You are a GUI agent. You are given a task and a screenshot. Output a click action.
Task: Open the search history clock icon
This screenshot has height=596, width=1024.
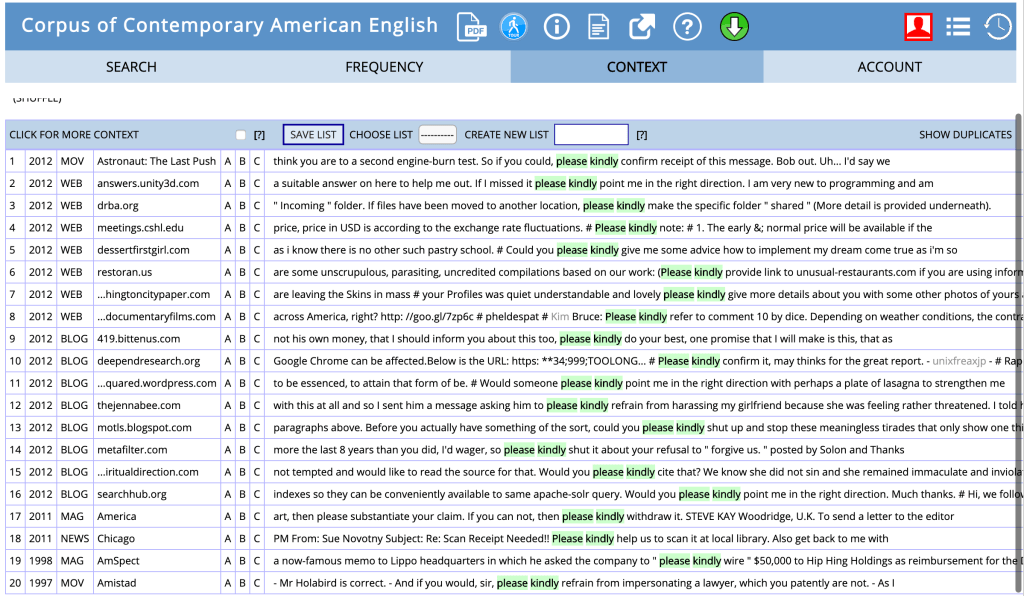coord(997,27)
